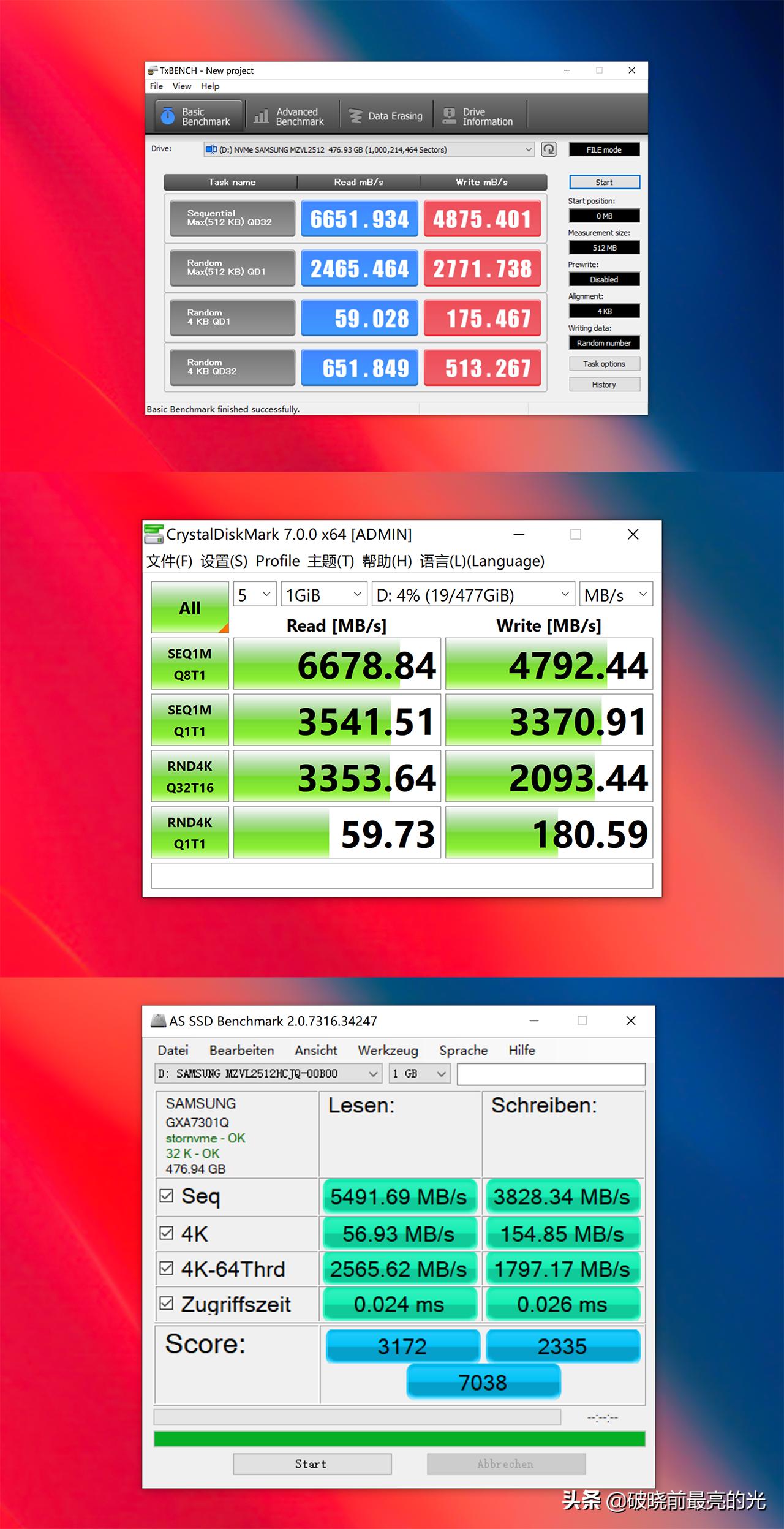Open the Bearbeiten menu in AS SSD

[242, 1050]
